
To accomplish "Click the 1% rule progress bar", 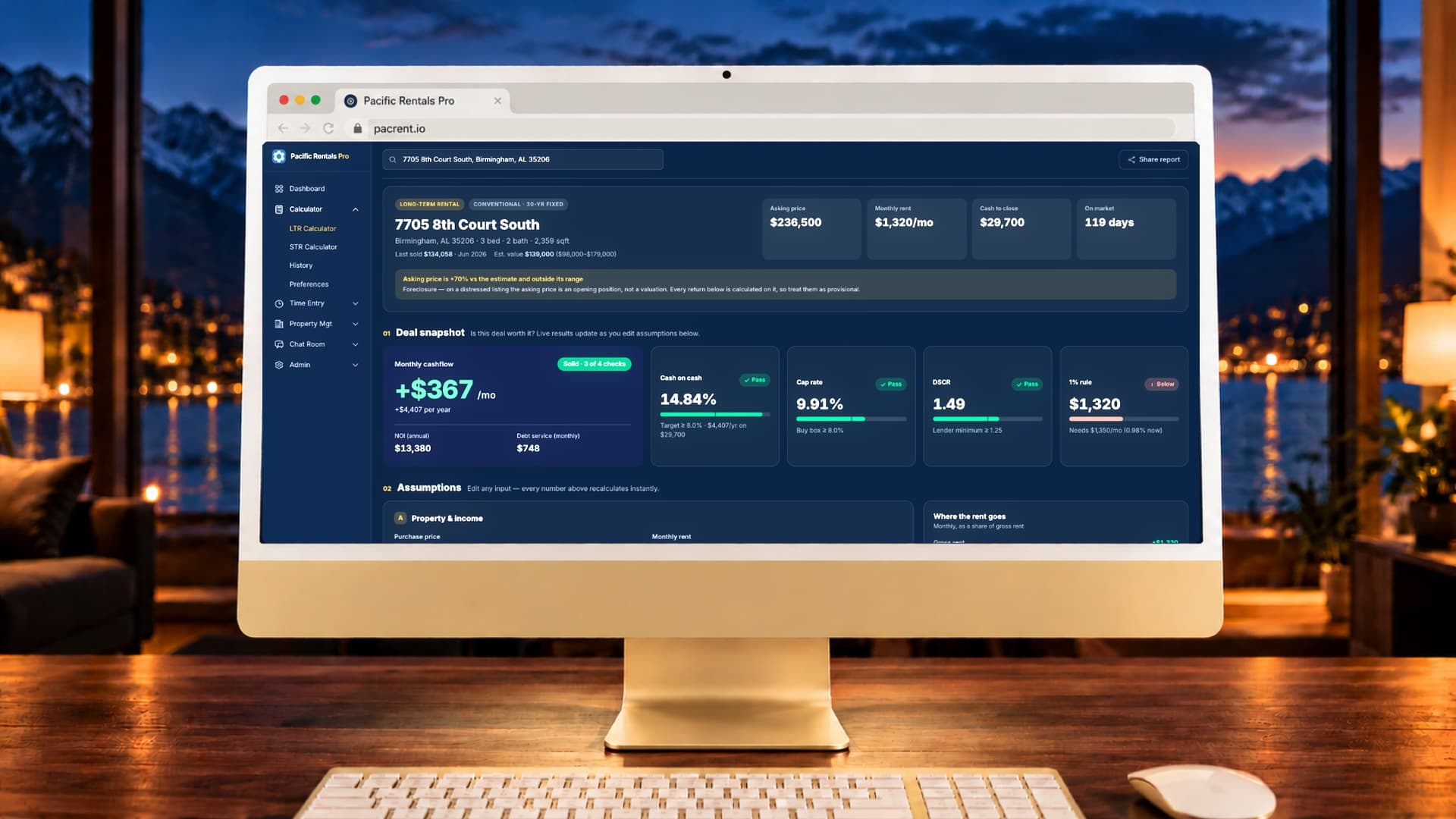I will pos(1124,419).
